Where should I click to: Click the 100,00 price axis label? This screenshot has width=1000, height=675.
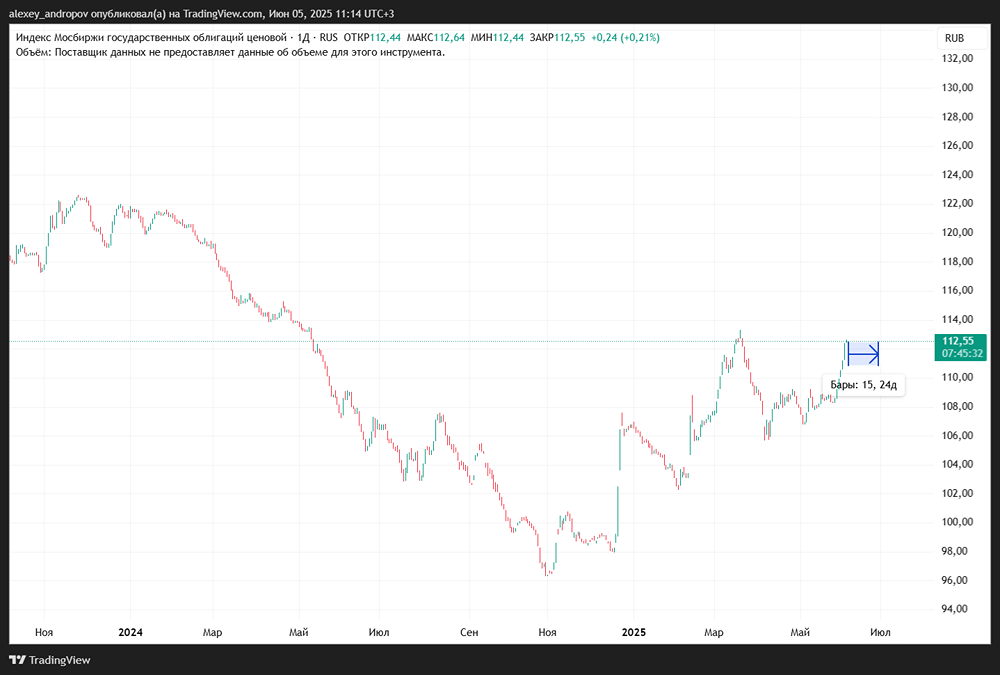tap(957, 522)
